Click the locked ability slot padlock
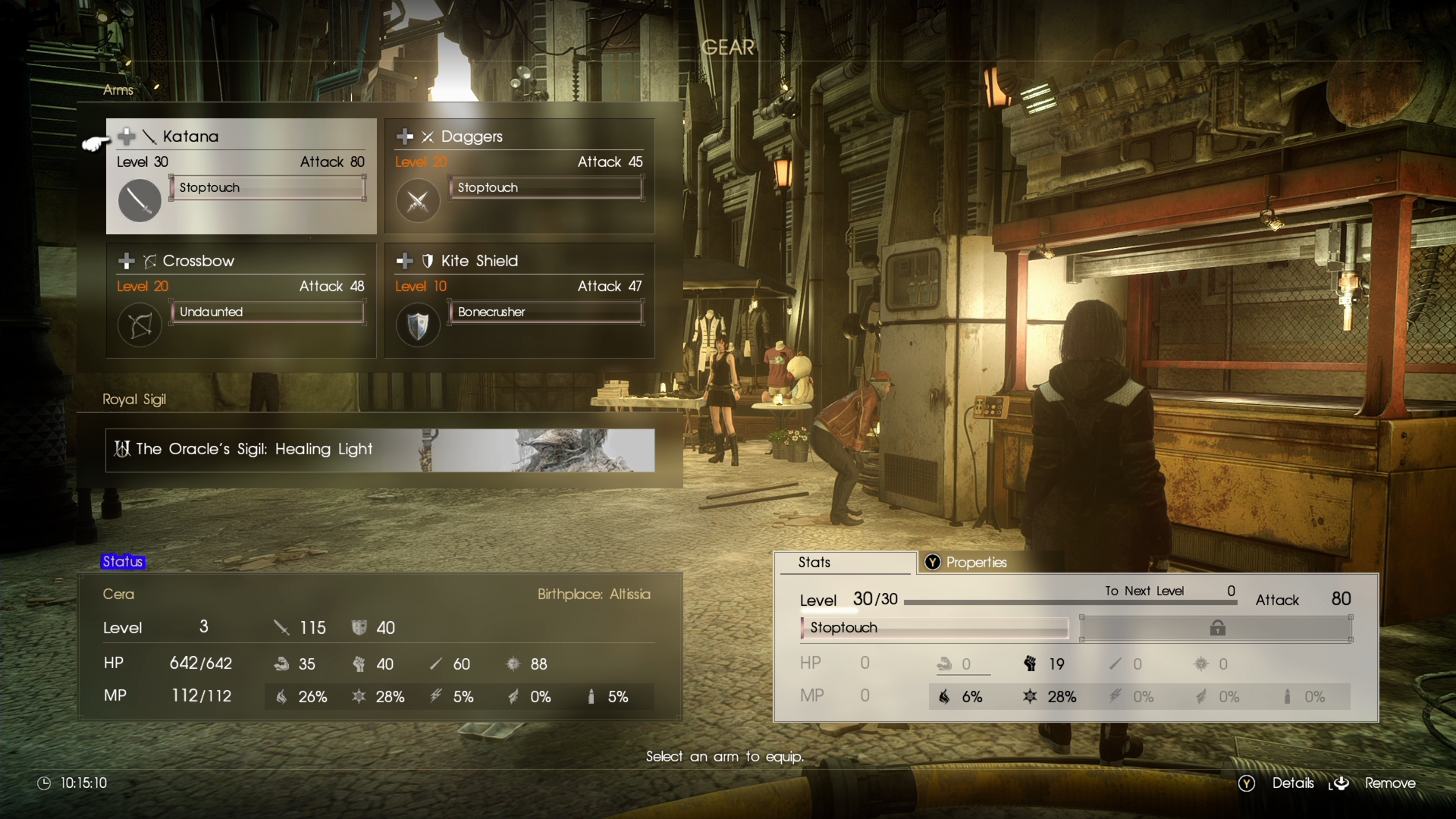This screenshot has height=819, width=1456. coord(1217,627)
